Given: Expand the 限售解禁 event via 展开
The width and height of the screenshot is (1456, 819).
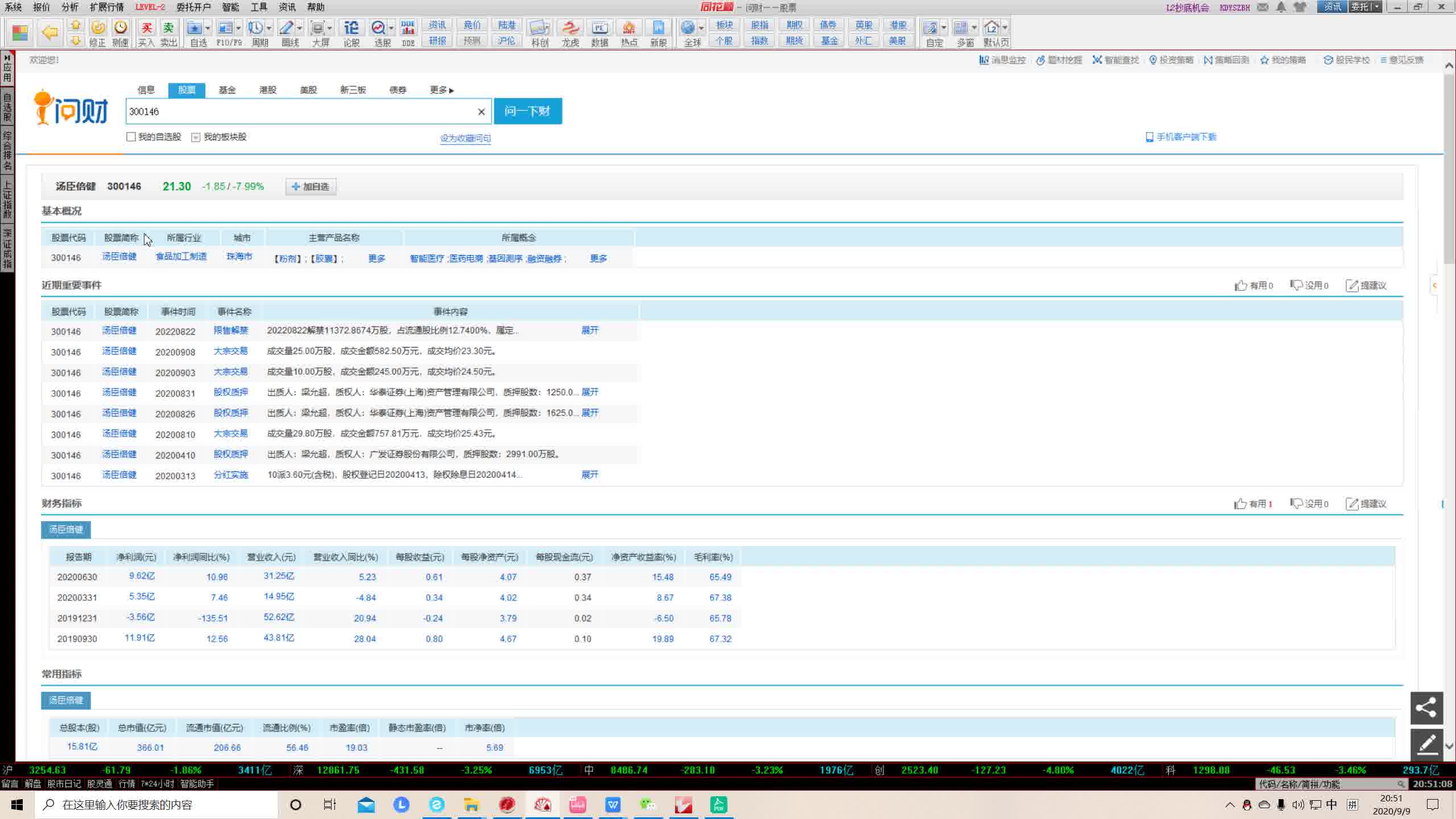Looking at the screenshot, I should [x=590, y=330].
